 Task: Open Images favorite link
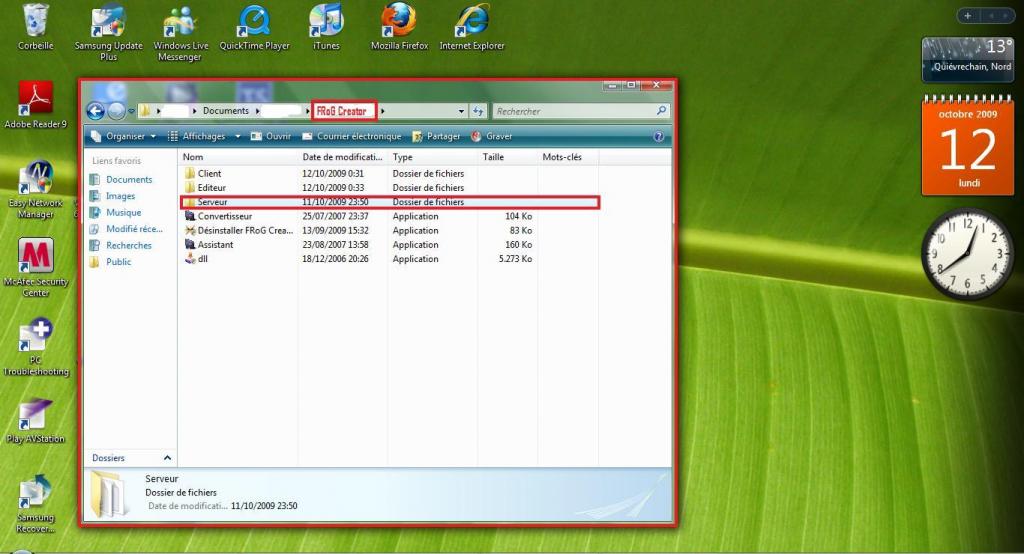click(x=121, y=196)
